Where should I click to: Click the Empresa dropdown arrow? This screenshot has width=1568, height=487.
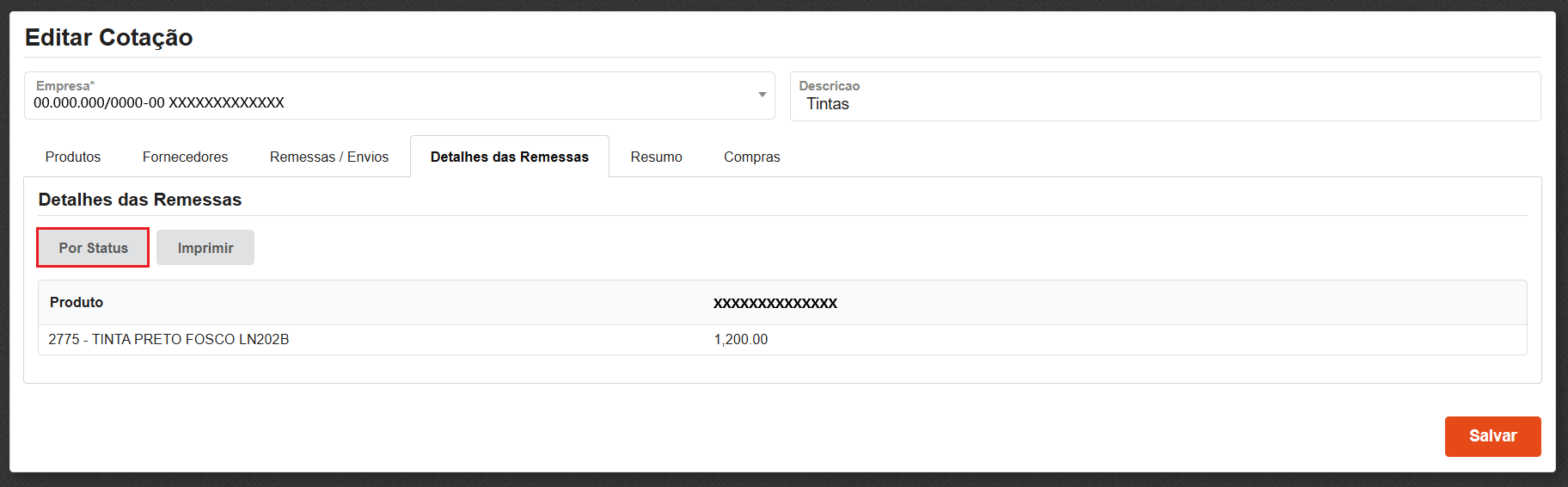(762, 95)
